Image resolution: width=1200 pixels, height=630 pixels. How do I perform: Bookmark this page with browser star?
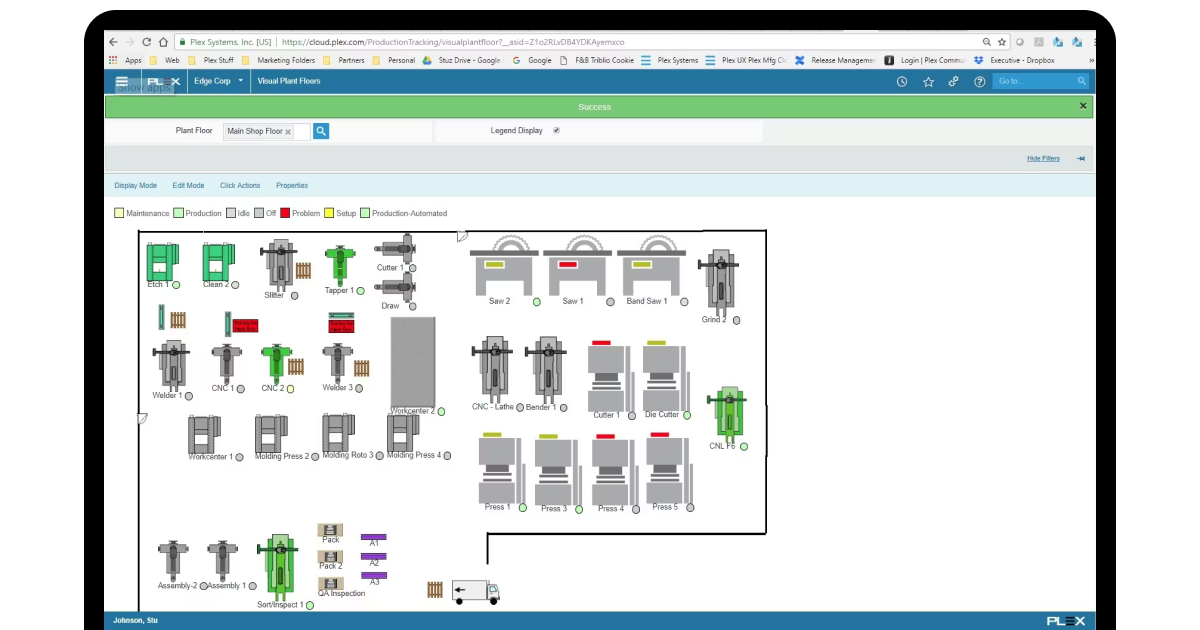click(1002, 42)
